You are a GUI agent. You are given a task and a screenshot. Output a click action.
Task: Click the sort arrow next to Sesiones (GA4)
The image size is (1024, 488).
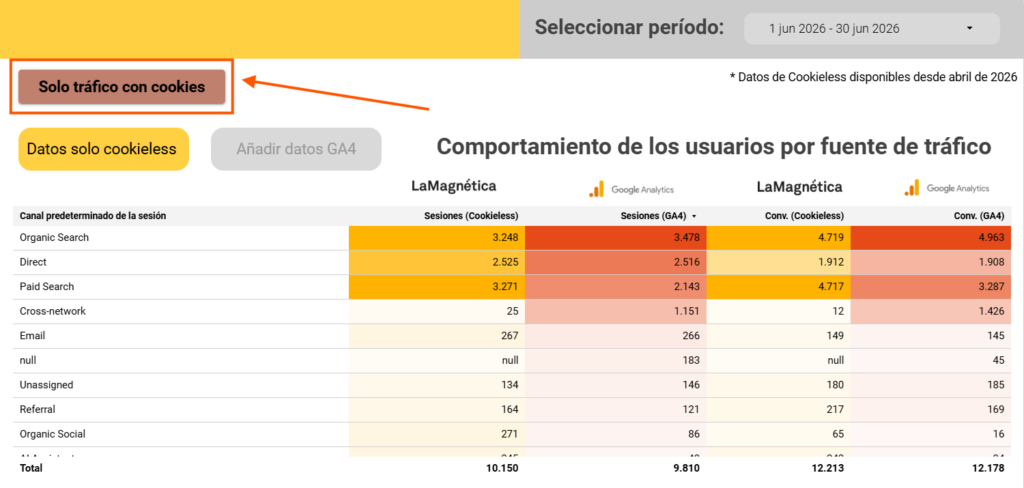click(694, 216)
